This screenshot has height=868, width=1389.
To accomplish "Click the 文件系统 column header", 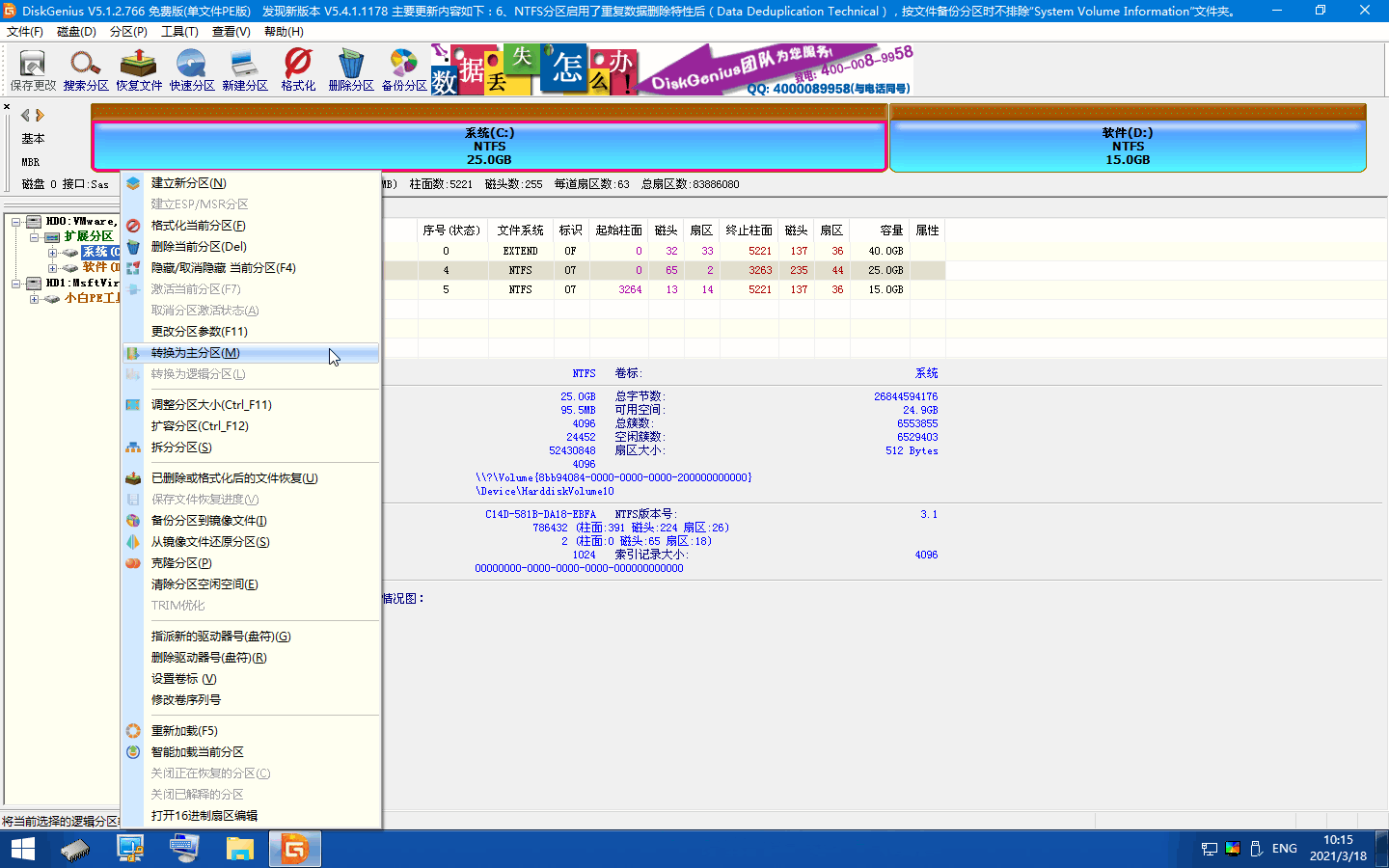I will pos(521,231).
